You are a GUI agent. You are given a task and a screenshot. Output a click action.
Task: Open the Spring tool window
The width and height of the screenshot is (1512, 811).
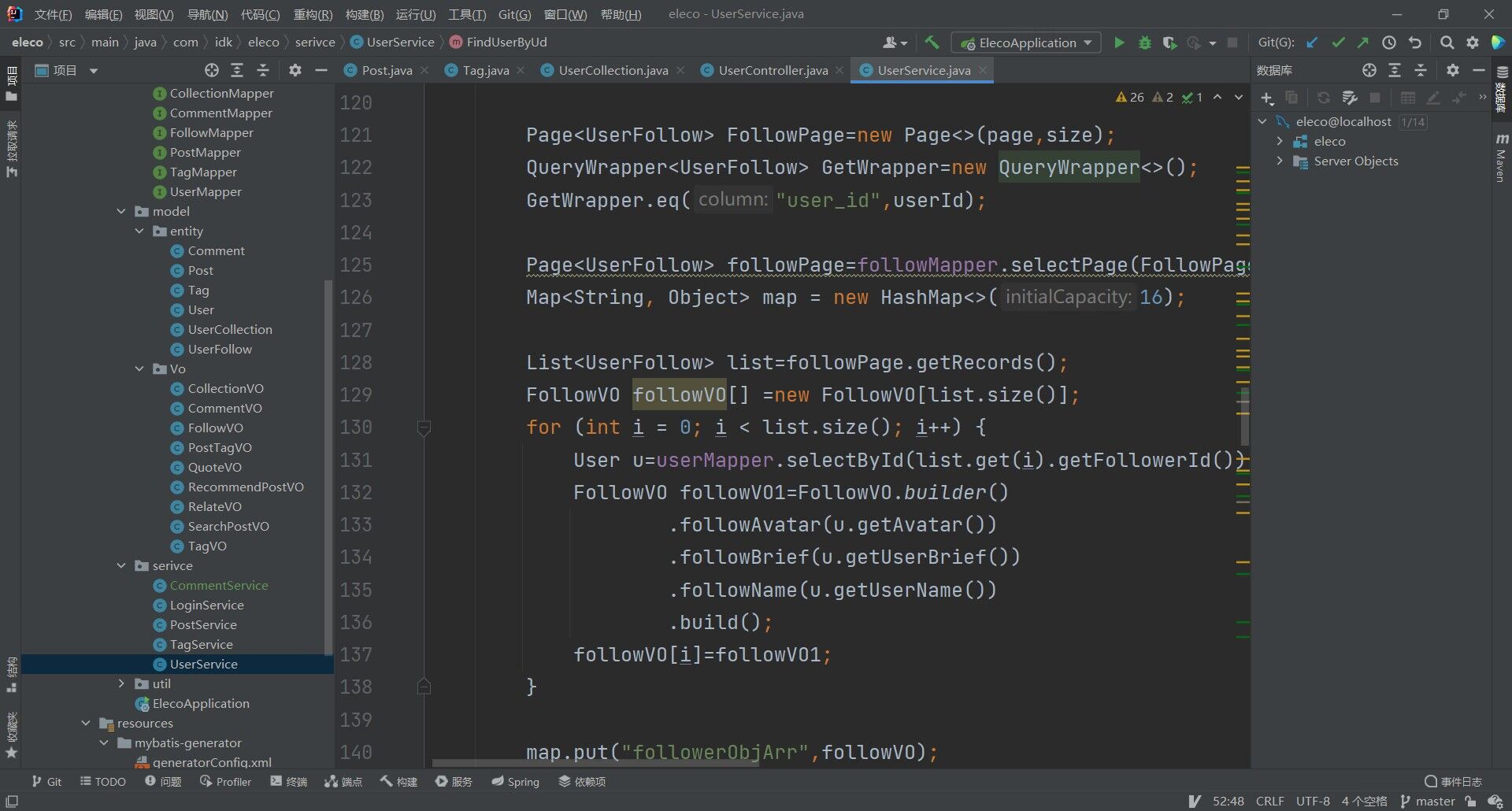pyautogui.click(x=515, y=781)
